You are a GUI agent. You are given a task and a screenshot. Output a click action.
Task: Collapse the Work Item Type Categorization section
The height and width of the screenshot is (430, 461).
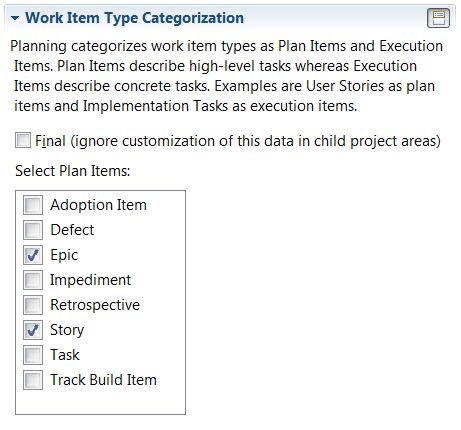coord(15,18)
